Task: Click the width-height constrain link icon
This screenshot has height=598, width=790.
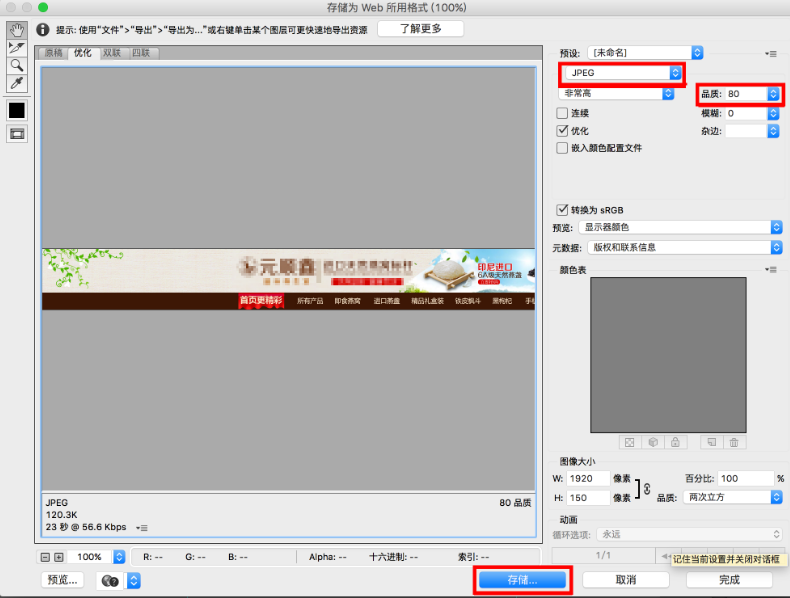Action: click(646, 488)
